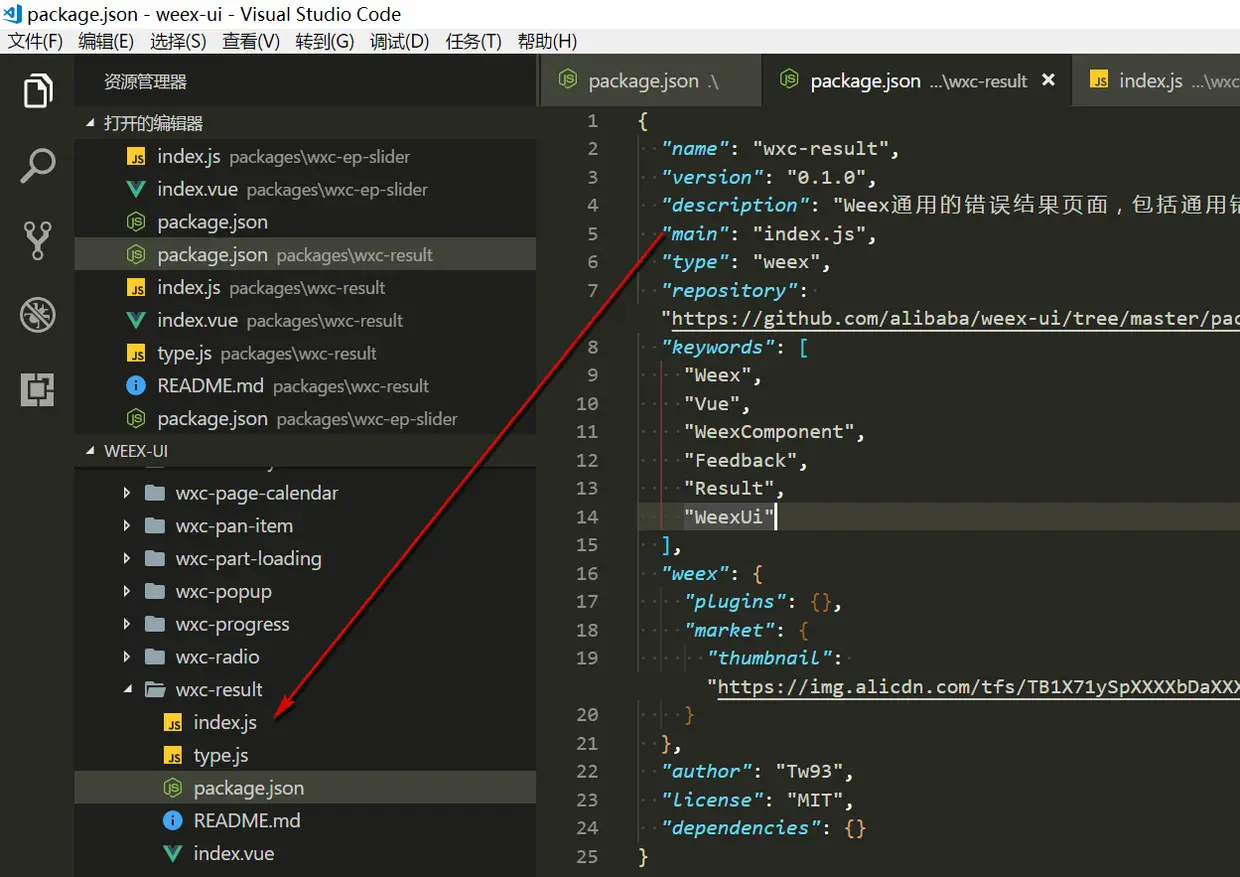The height and width of the screenshot is (877, 1240).
Task: Open 帮助(H) menu
Action: click(547, 41)
